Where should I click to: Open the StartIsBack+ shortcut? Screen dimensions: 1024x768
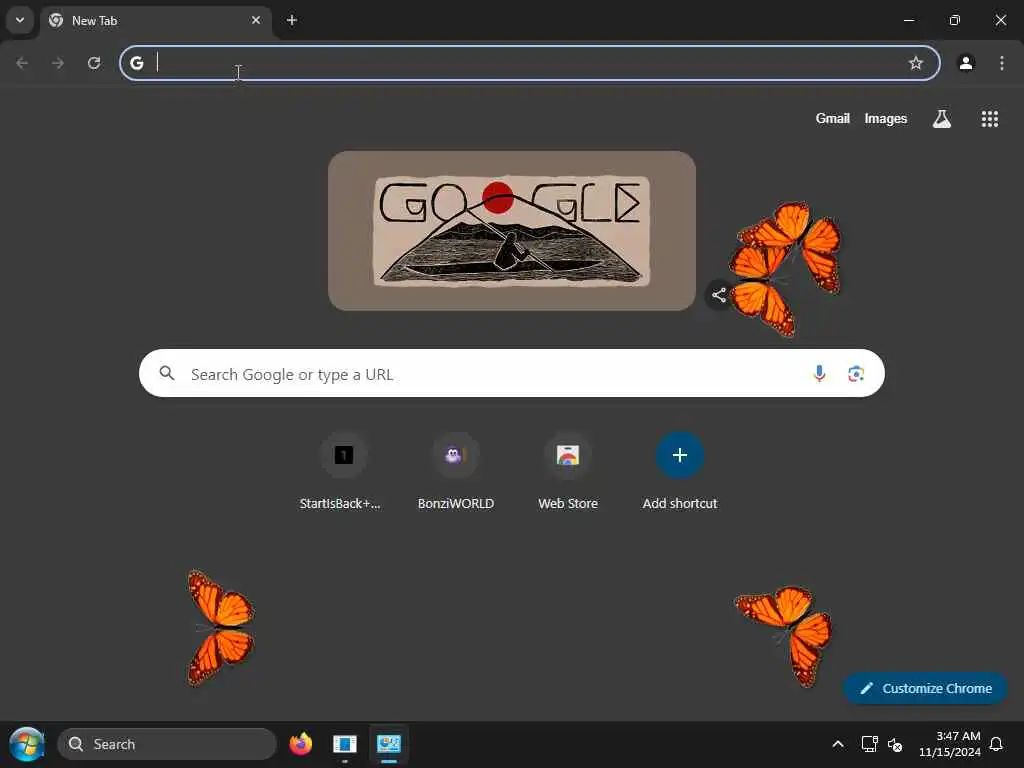(x=343, y=472)
